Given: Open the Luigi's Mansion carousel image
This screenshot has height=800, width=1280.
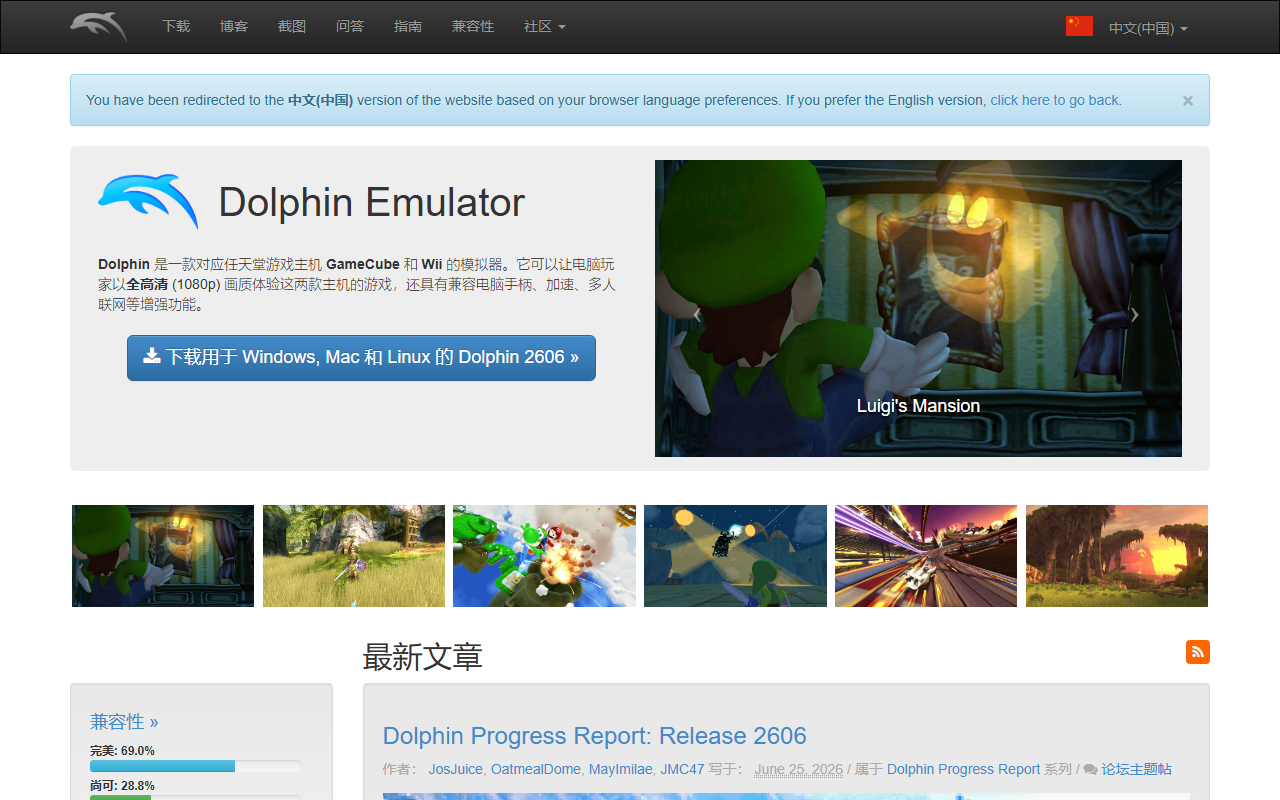Looking at the screenshot, I should (x=918, y=308).
